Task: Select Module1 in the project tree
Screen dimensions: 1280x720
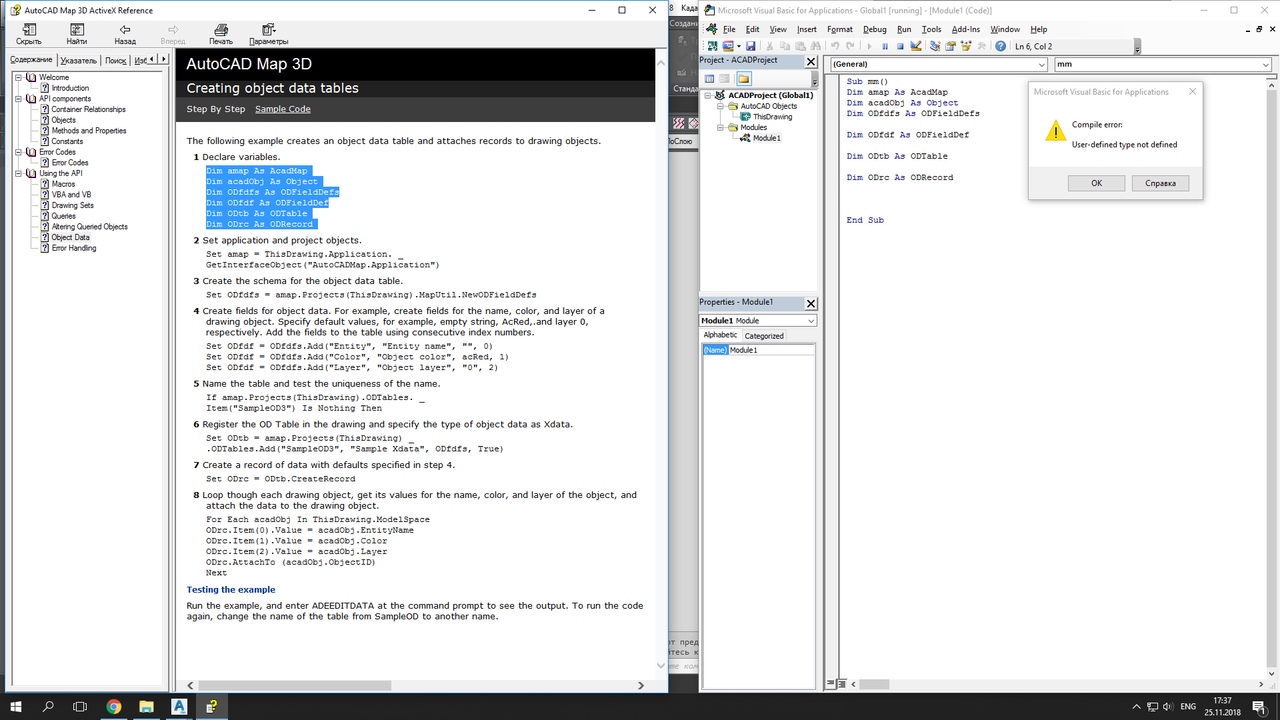Action: 767,138
